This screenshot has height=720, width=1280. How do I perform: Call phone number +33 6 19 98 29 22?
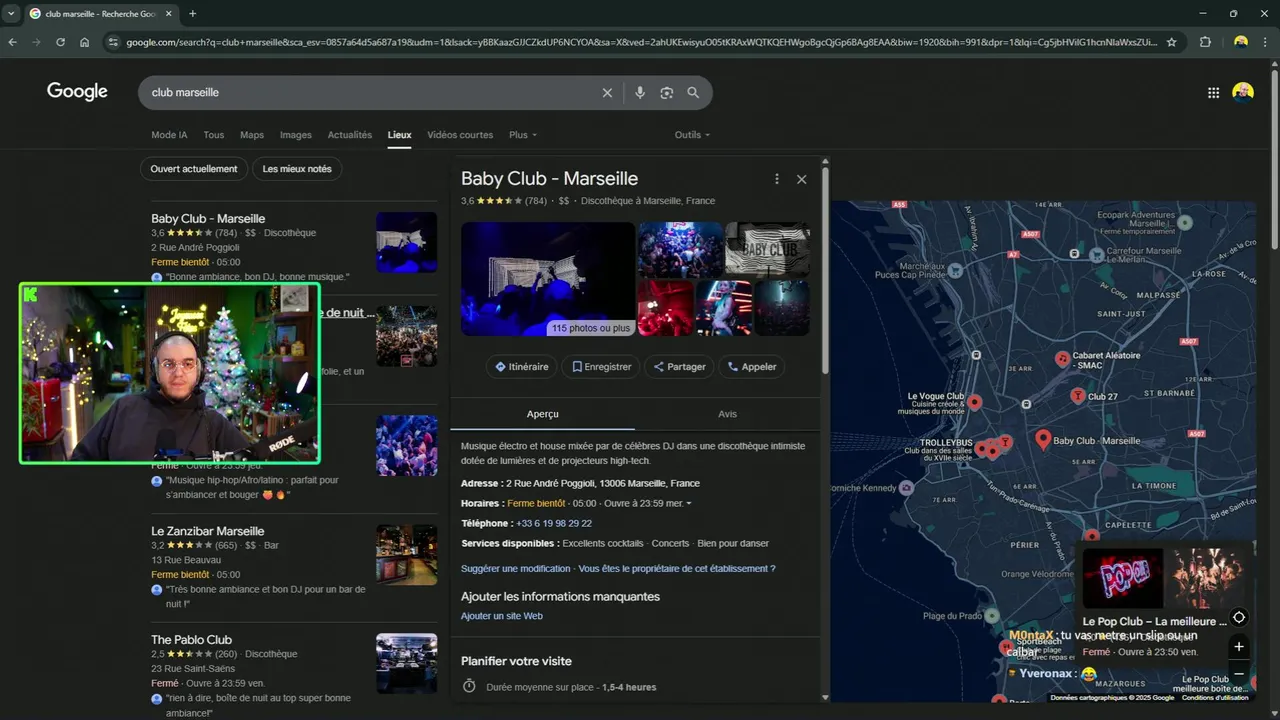554,523
